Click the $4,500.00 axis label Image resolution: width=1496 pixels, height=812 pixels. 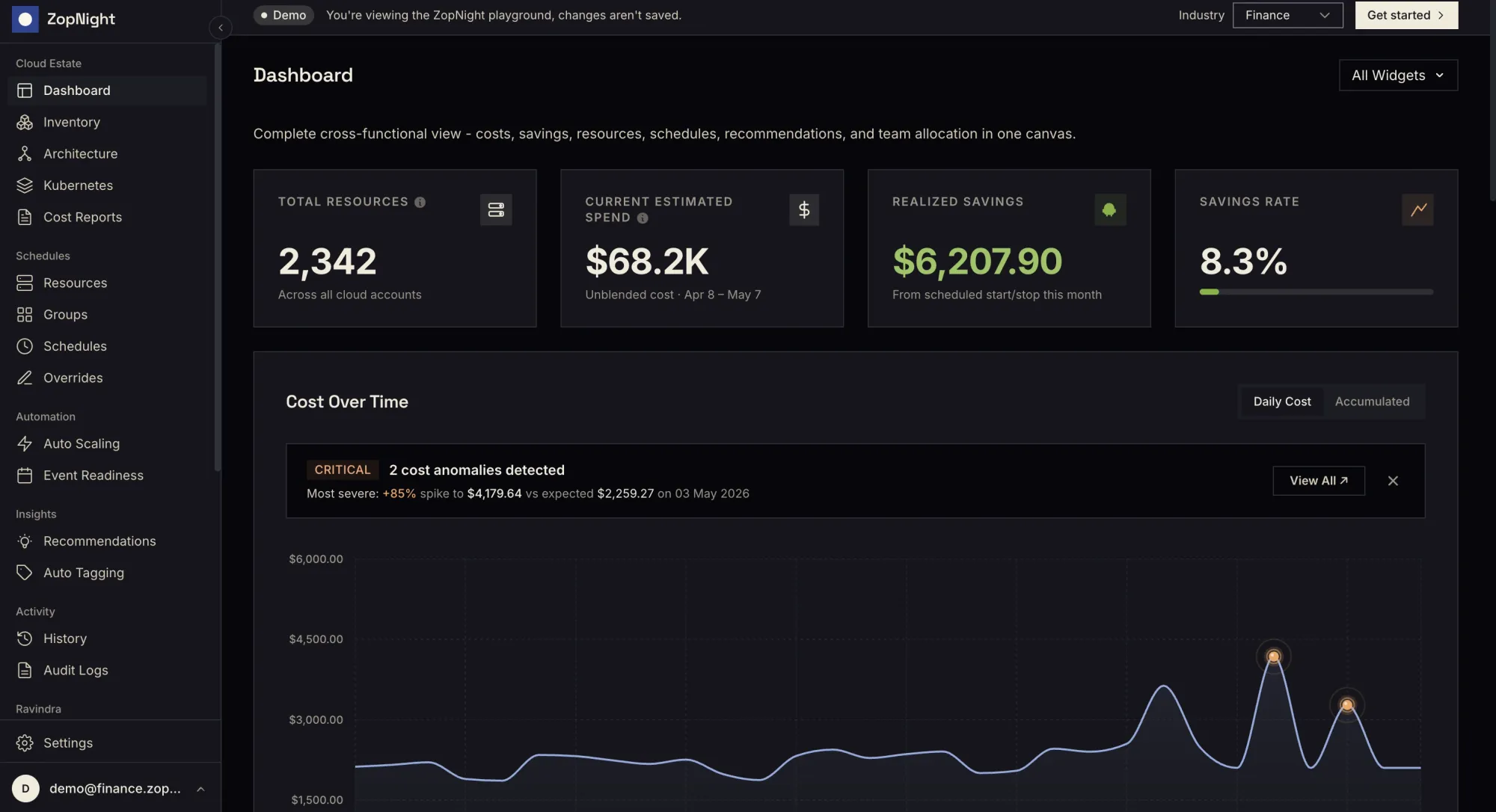(316, 639)
